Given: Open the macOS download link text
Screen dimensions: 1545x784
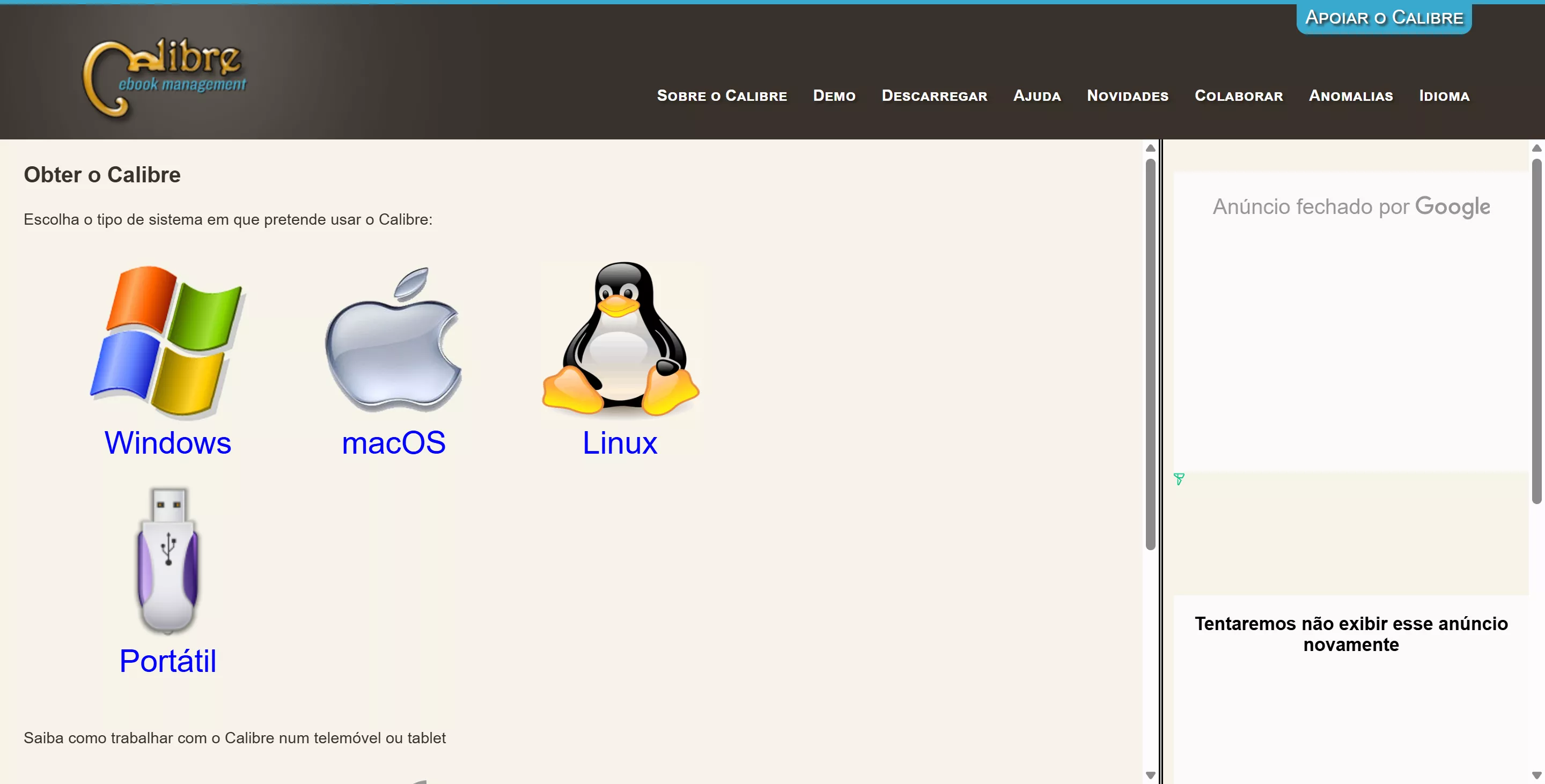Looking at the screenshot, I should point(393,443).
